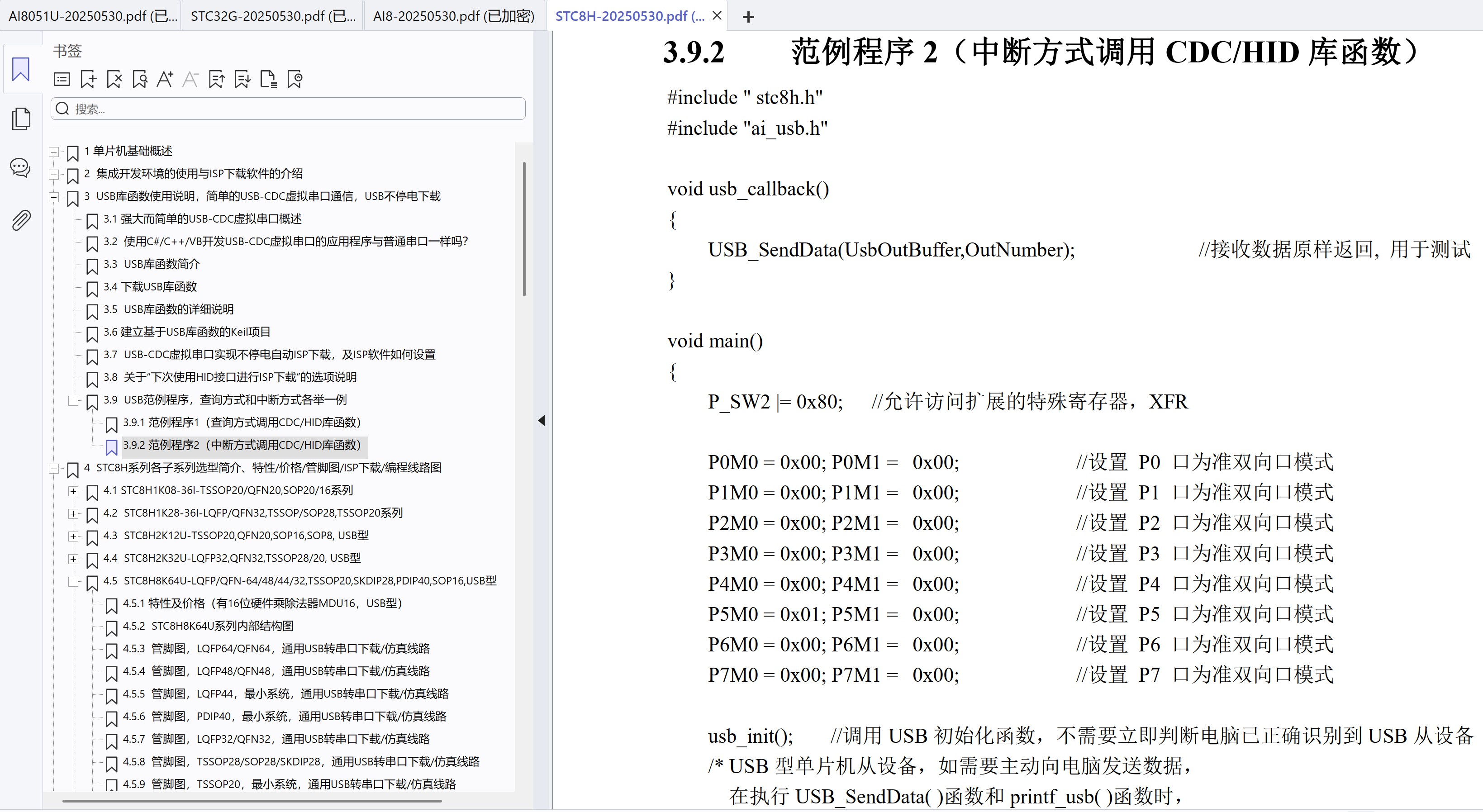
Task: Open bookmark 4.5.4 管脚图 LQFP48/QFN48
Action: click(276, 671)
